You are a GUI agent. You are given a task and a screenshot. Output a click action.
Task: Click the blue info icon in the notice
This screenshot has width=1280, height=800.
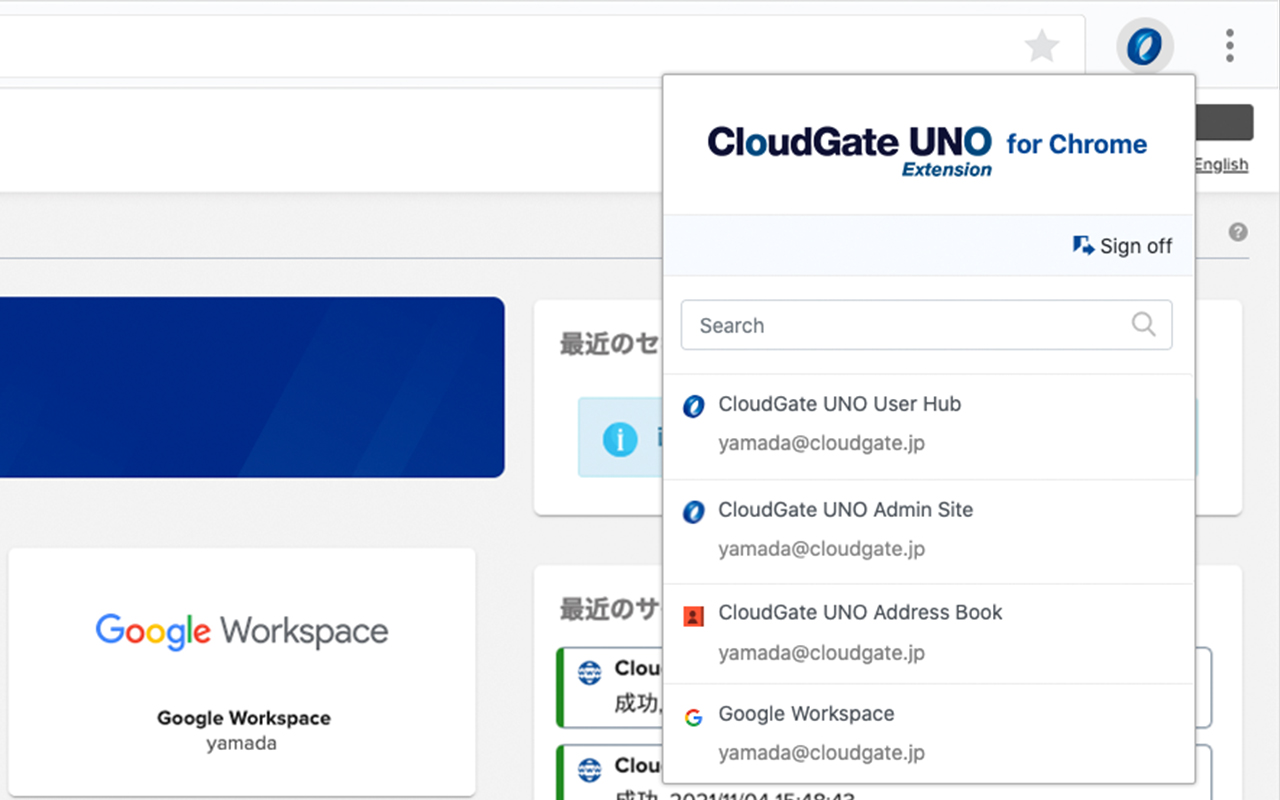(620, 437)
